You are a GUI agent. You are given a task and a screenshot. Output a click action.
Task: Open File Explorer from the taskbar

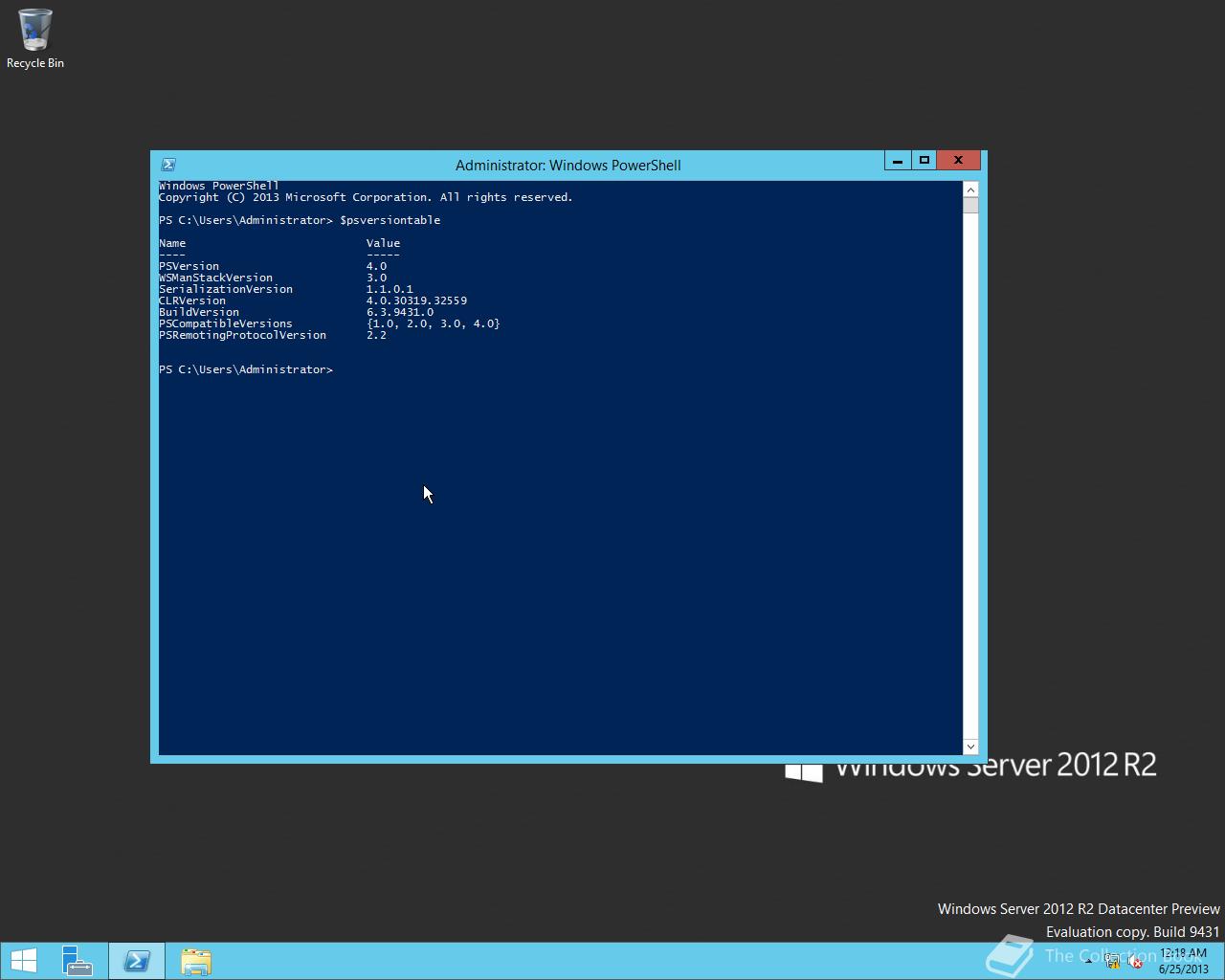point(195,961)
